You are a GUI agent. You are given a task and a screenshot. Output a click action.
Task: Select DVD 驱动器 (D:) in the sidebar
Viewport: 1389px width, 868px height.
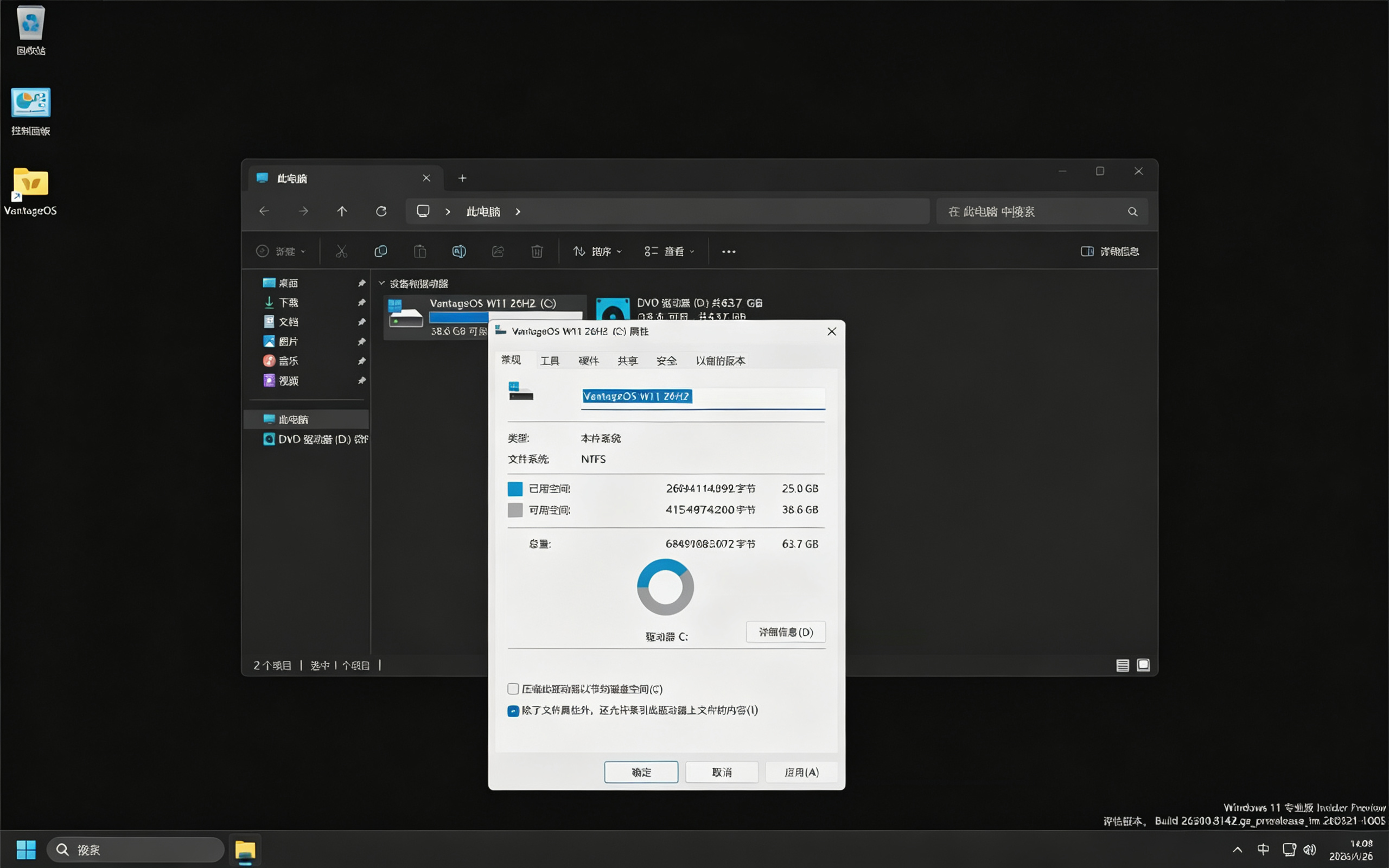pyautogui.click(x=315, y=439)
